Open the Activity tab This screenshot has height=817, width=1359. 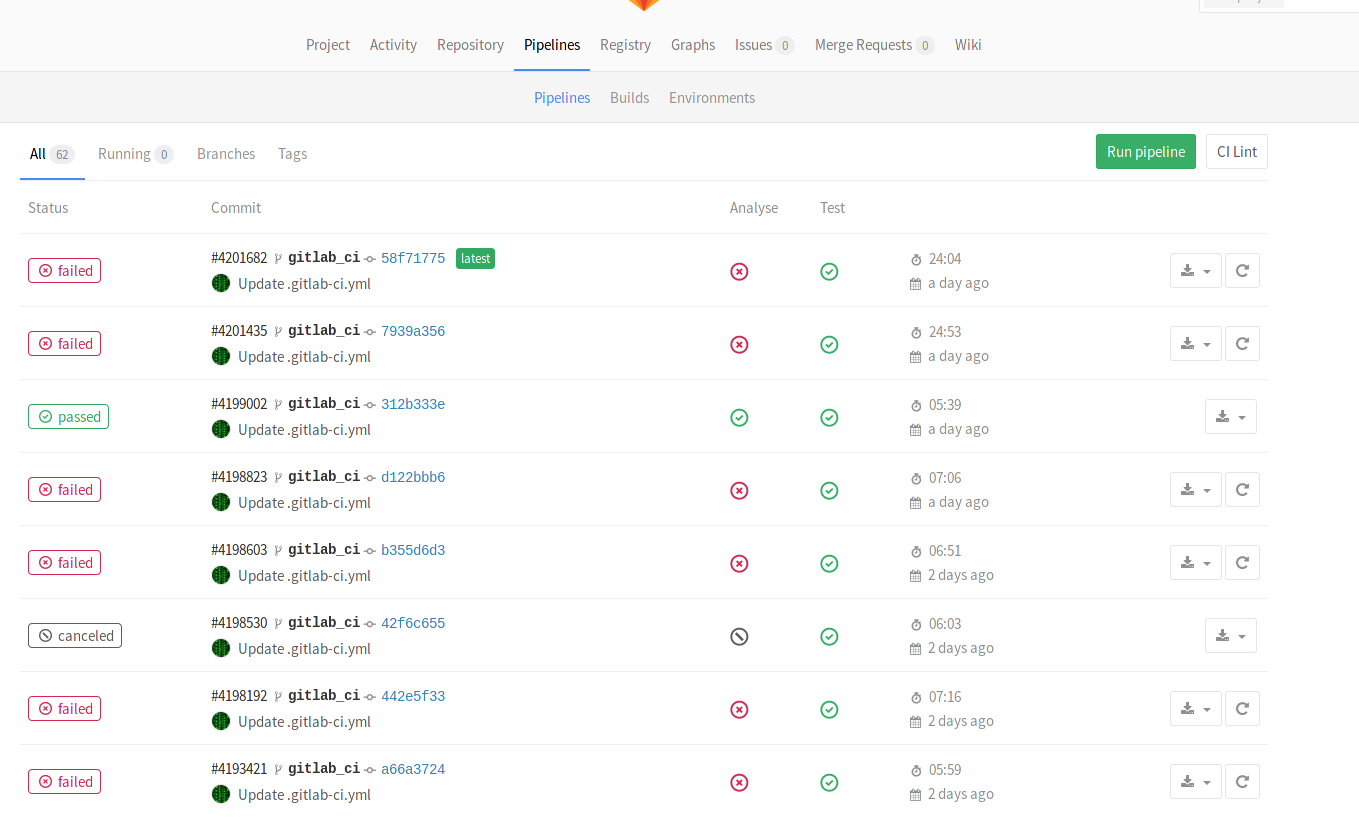tap(393, 45)
